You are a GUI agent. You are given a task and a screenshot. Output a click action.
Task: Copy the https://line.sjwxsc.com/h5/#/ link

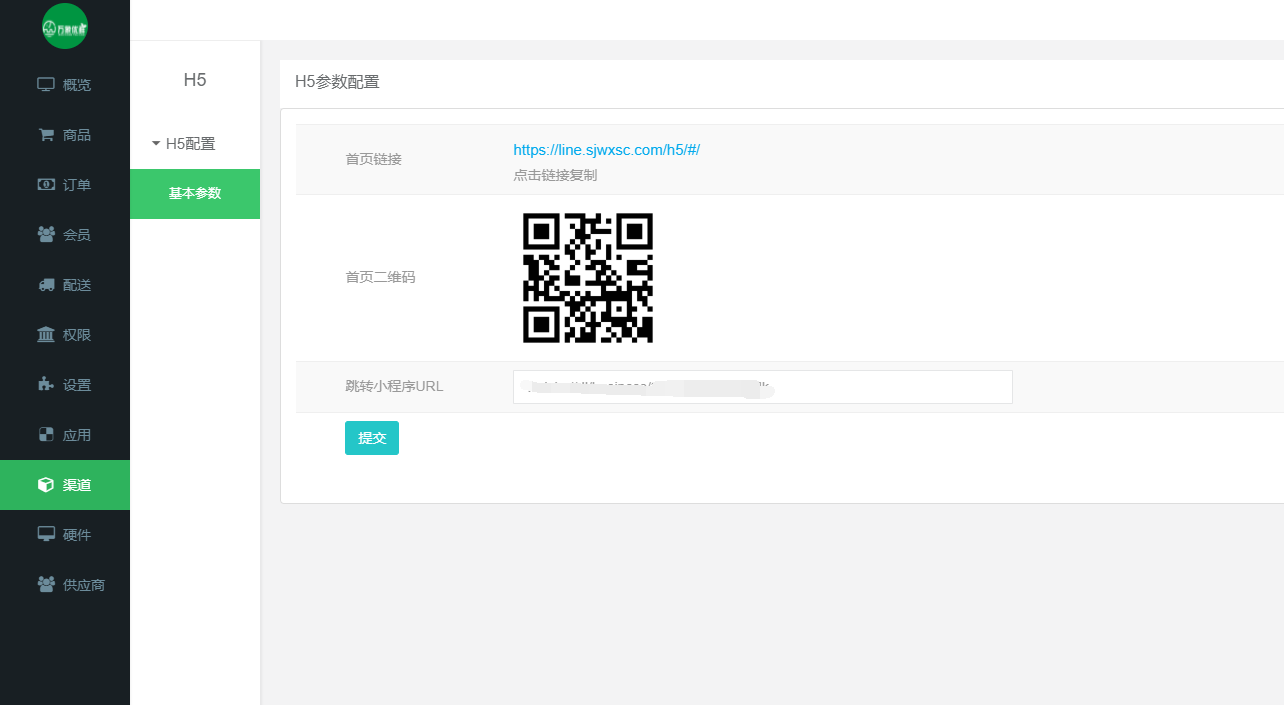point(606,150)
